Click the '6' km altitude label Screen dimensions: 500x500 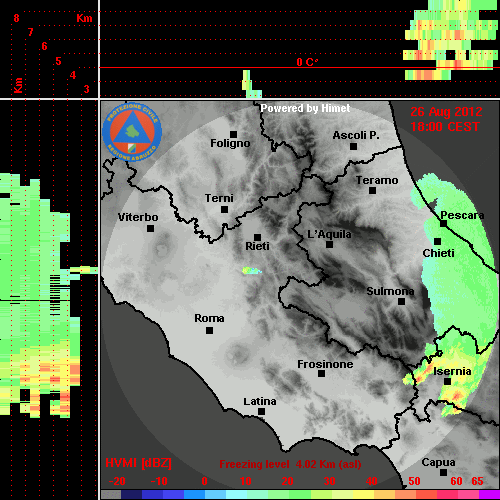pyautogui.click(x=44, y=46)
